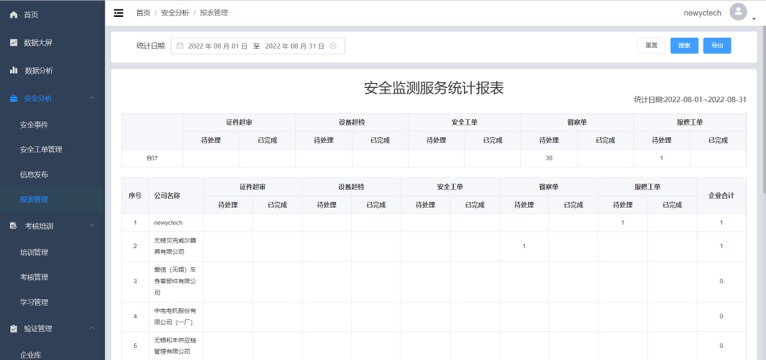Open the 安全工单管理 submenu item
The width and height of the screenshot is (766, 360).
pos(52,149)
